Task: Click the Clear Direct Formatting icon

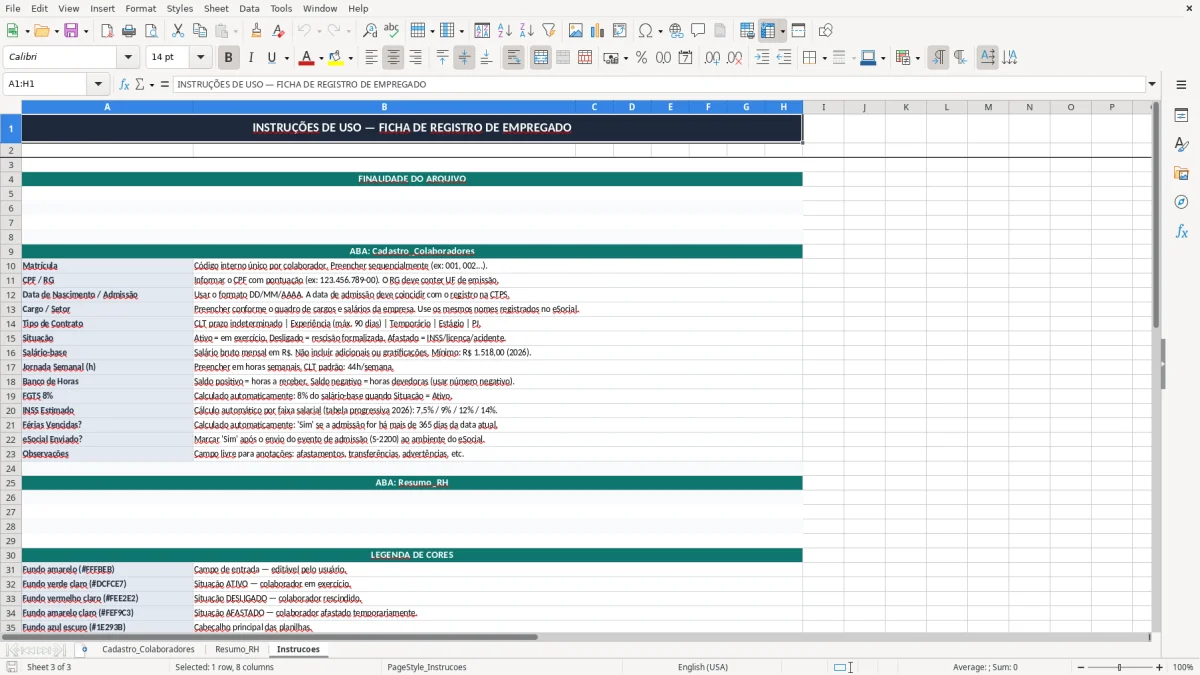Action: pos(279,31)
